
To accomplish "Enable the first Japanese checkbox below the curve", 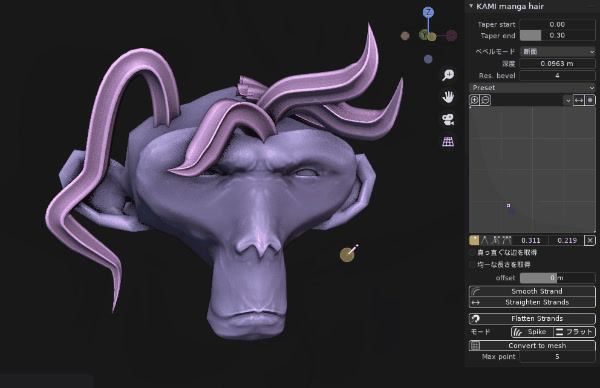I will coord(473,253).
